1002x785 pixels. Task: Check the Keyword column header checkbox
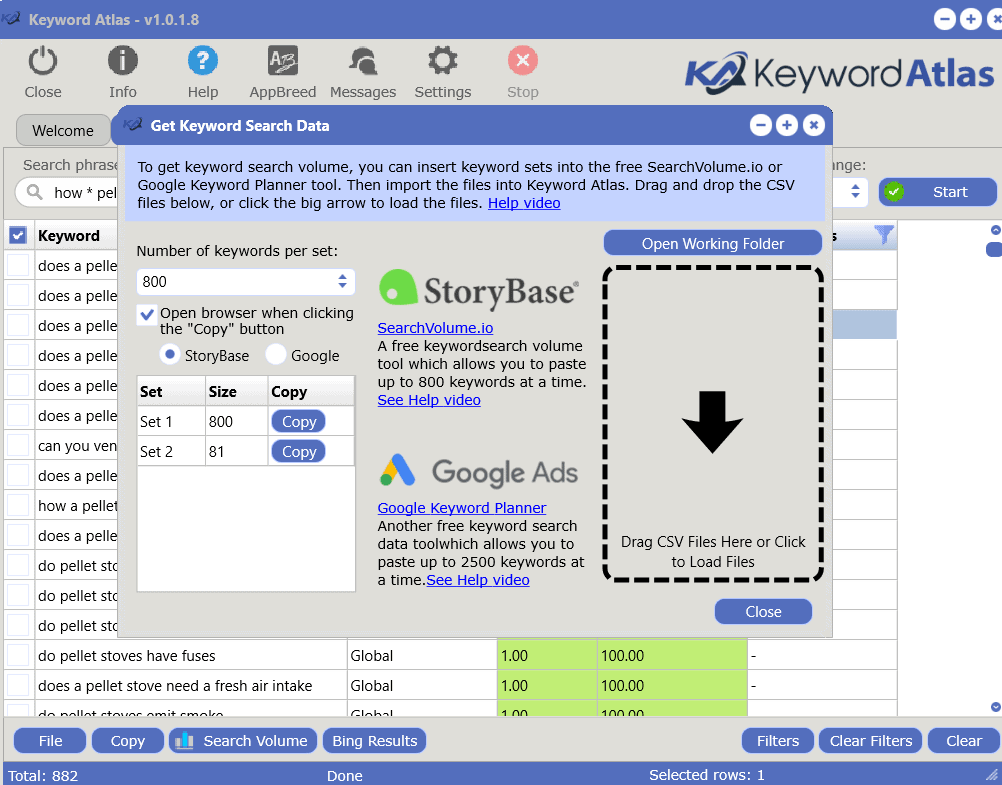click(17, 235)
